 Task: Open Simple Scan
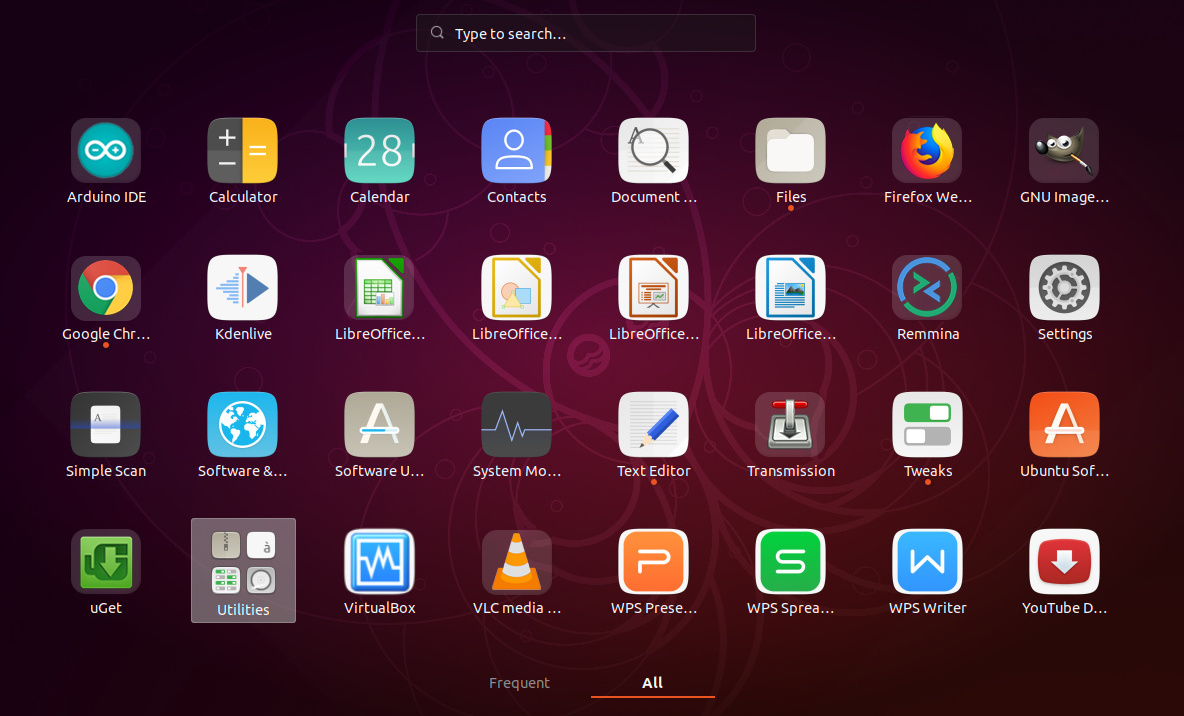pyautogui.click(x=106, y=425)
